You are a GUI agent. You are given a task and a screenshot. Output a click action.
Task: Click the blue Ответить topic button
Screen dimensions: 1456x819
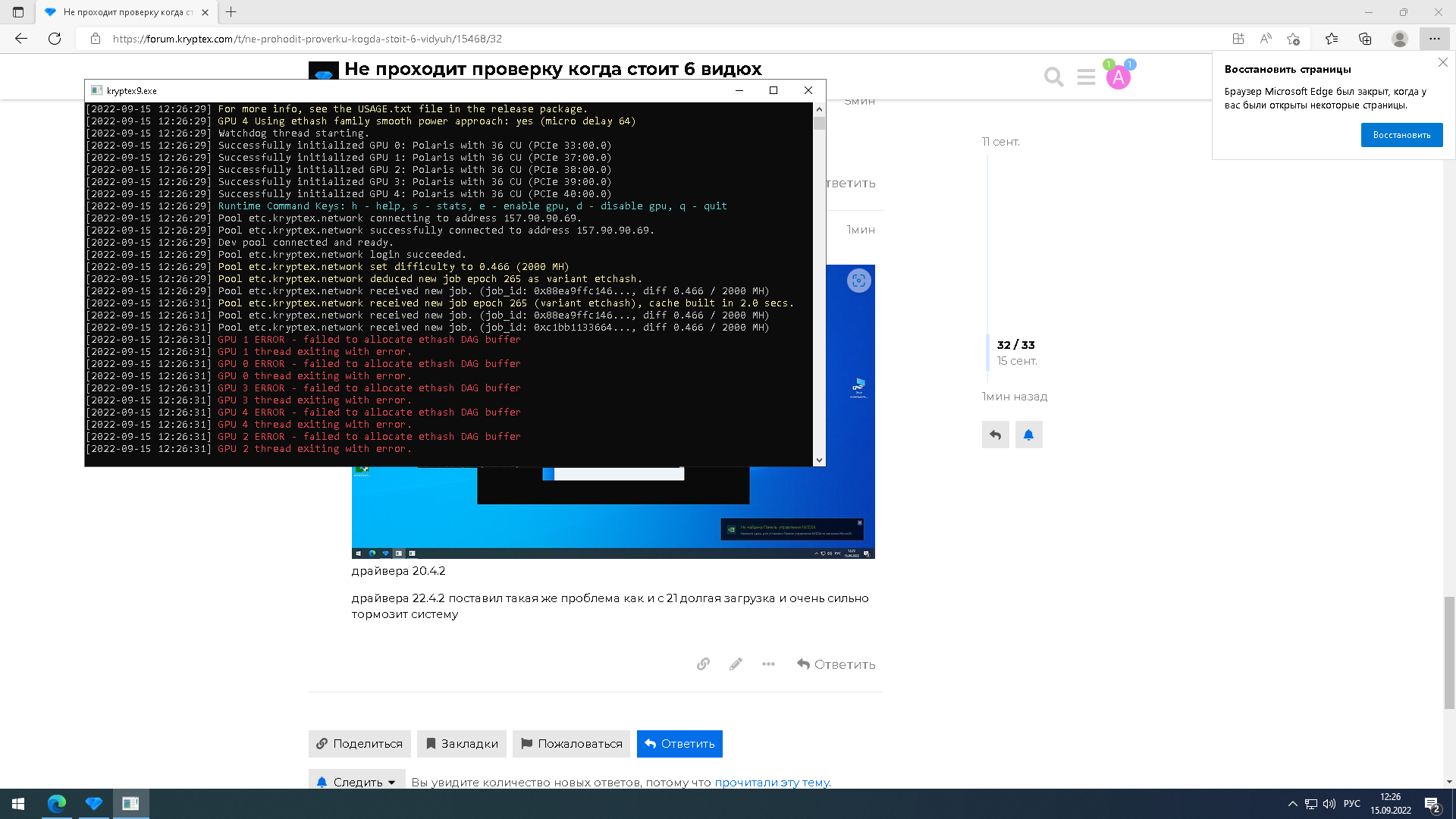(679, 744)
